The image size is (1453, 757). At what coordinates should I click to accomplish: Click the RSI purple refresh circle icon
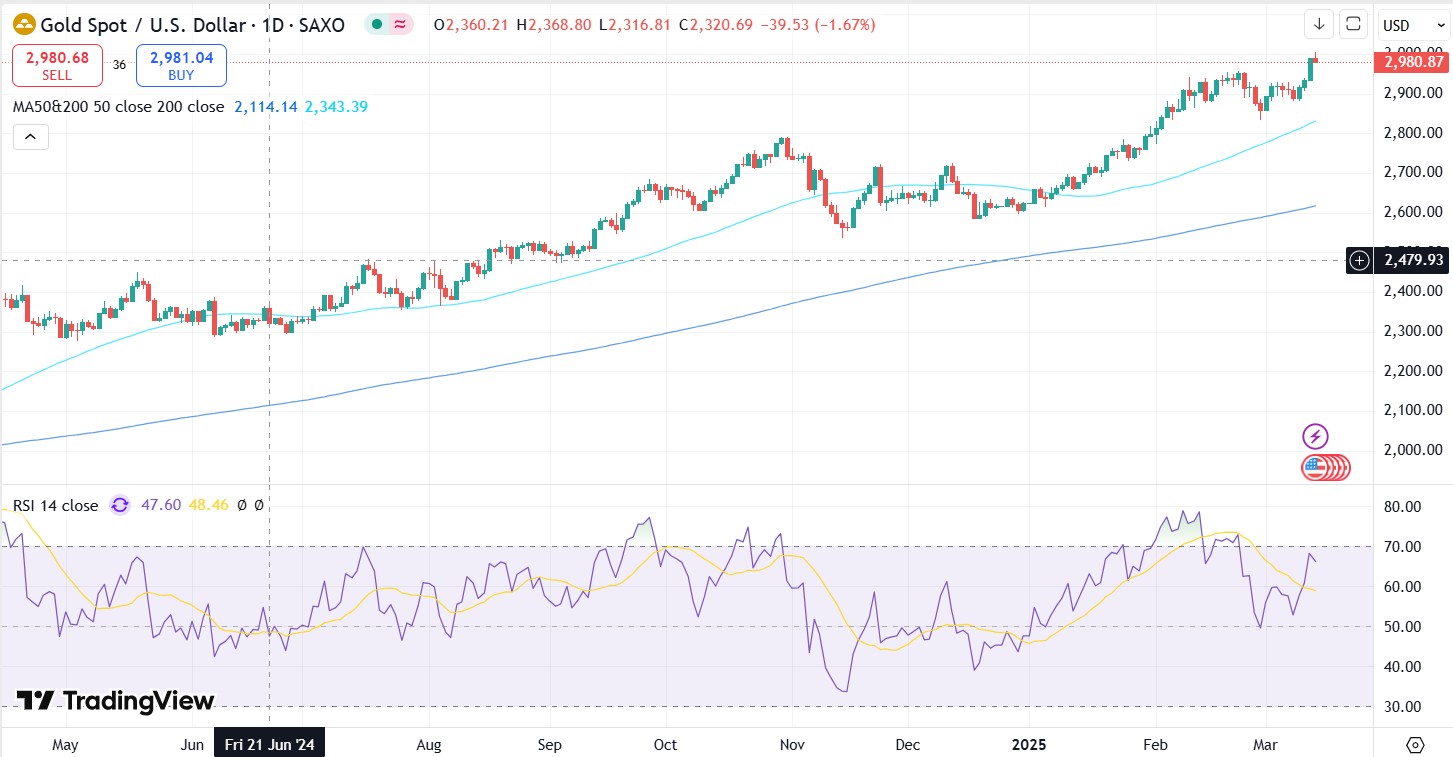coord(120,505)
